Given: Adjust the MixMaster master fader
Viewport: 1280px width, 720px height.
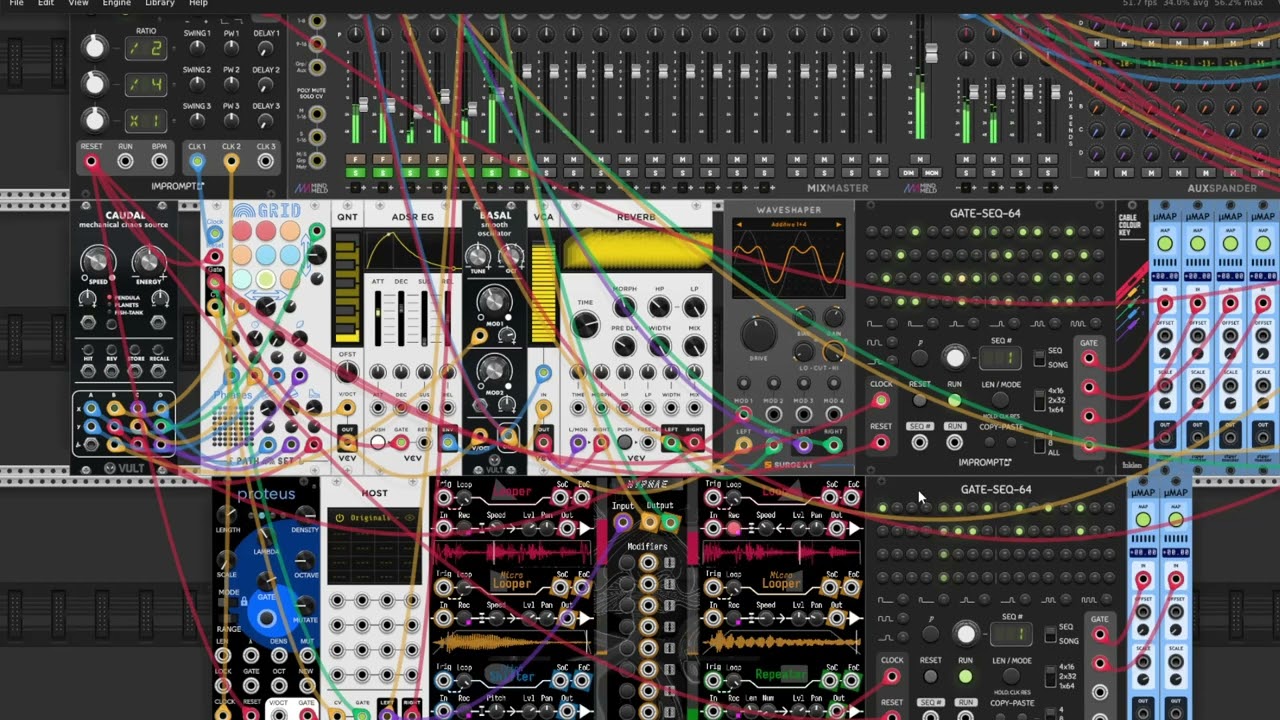Looking at the screenshot, I should pos(931,53).
